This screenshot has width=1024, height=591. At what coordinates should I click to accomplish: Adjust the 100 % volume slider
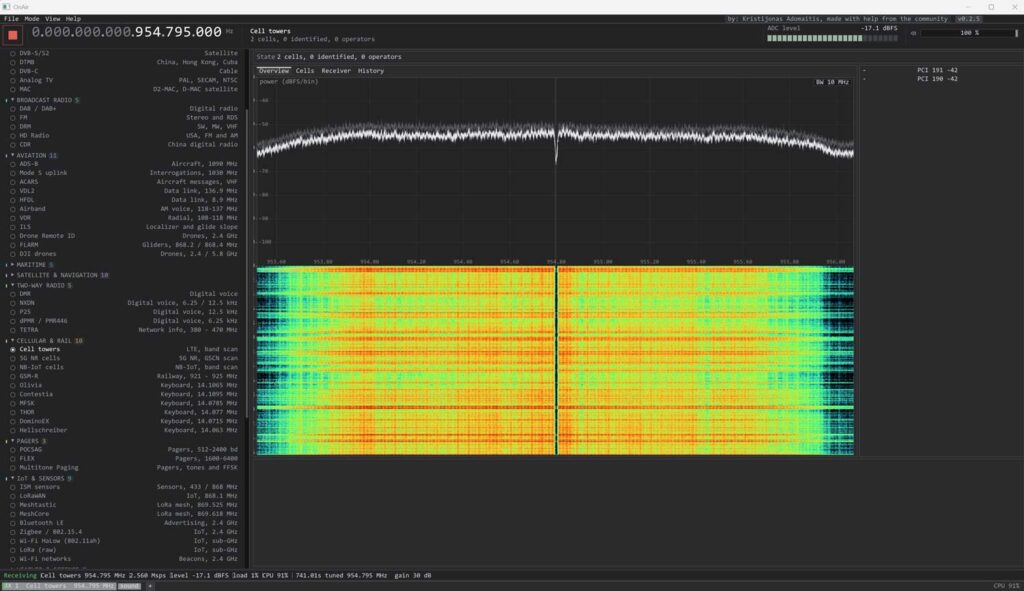coord(969,33)
